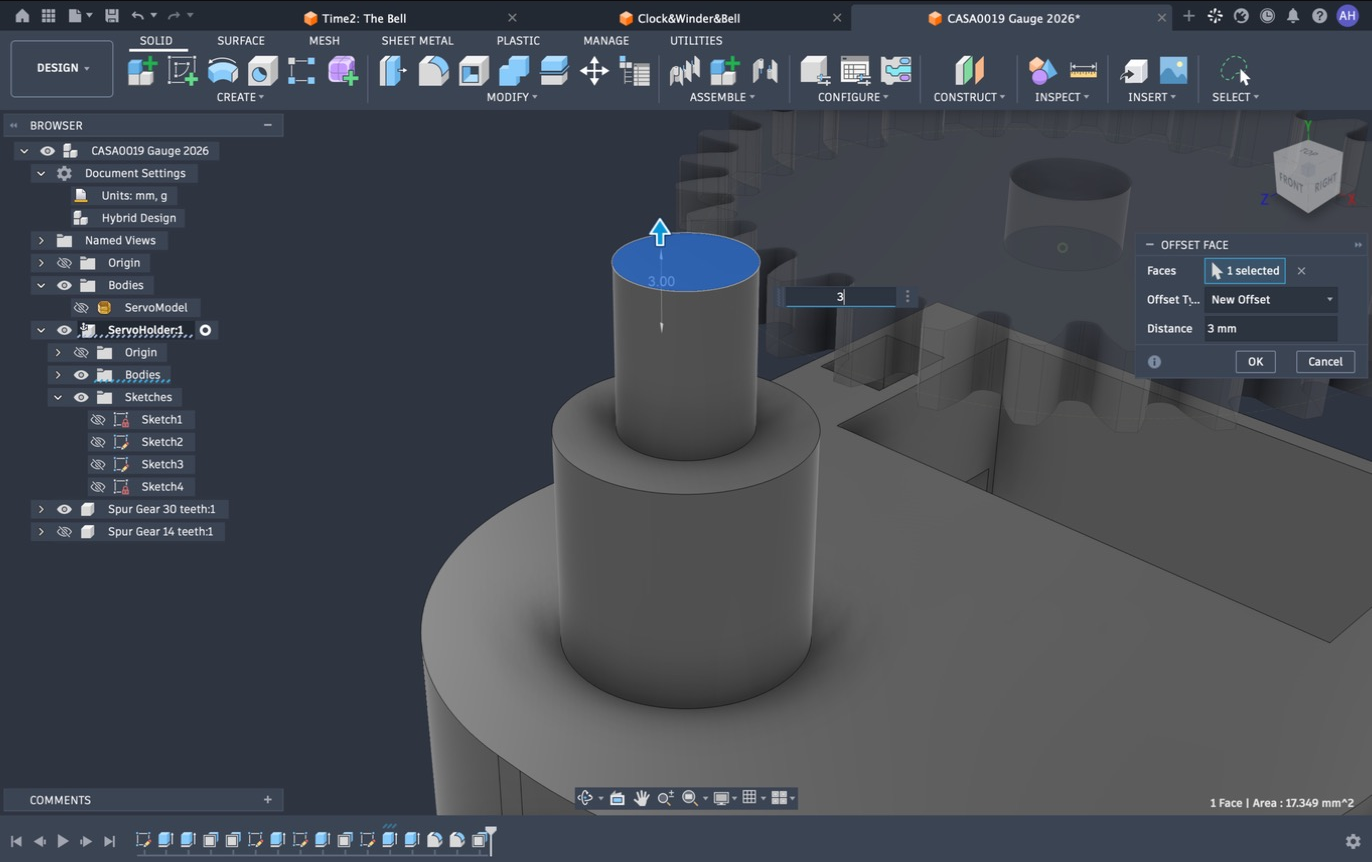Collapse the Document Settings node
Image resolution: width=1372 pixels, height=862 pixels.
coord(41,173)
